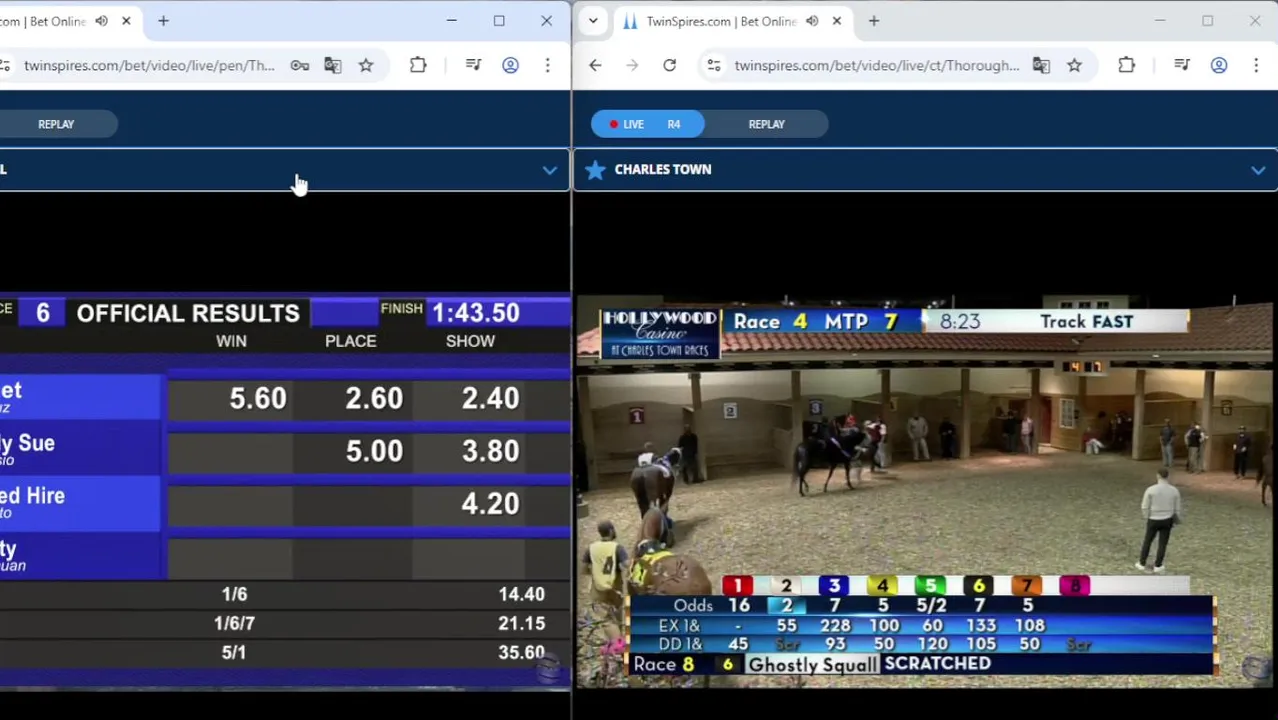
Task: Close the right window's TwinSpires tab
Action: [x=837, y=21]
